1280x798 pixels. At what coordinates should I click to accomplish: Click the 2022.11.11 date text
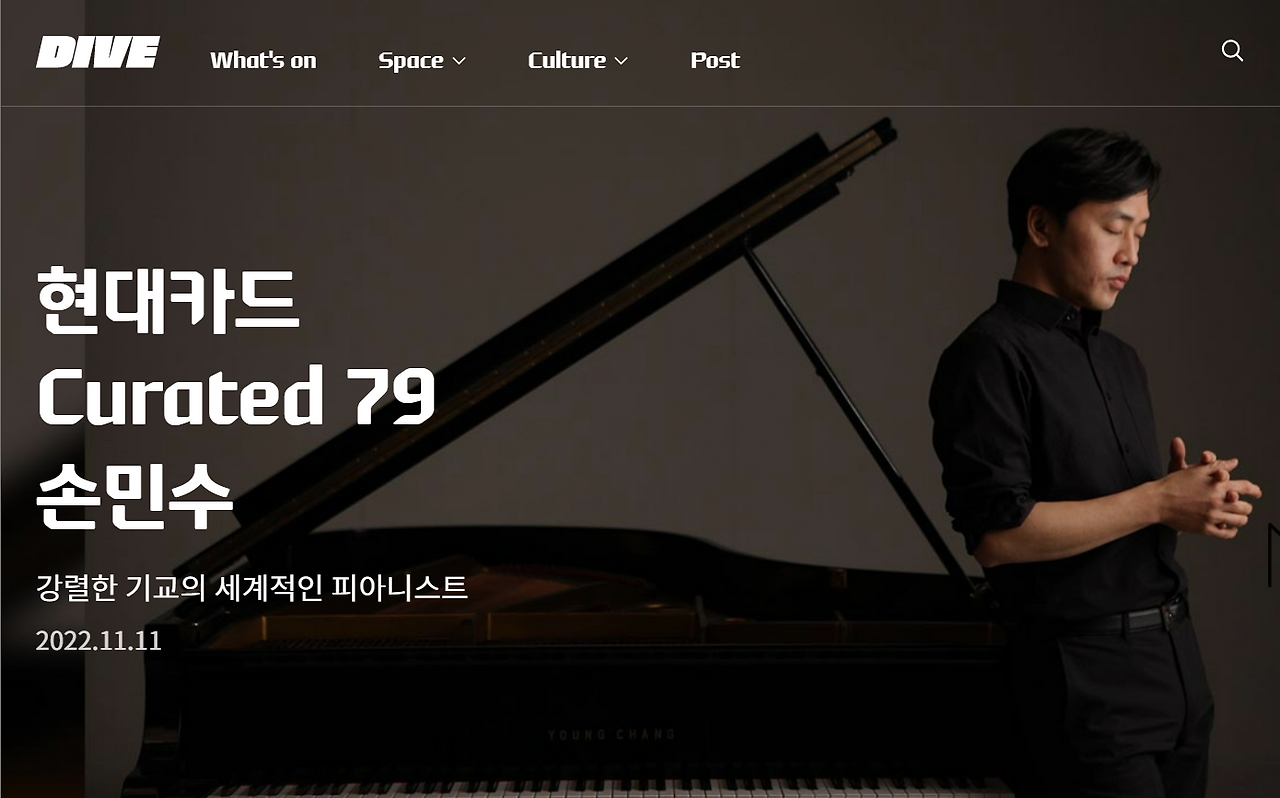(99, 641)
